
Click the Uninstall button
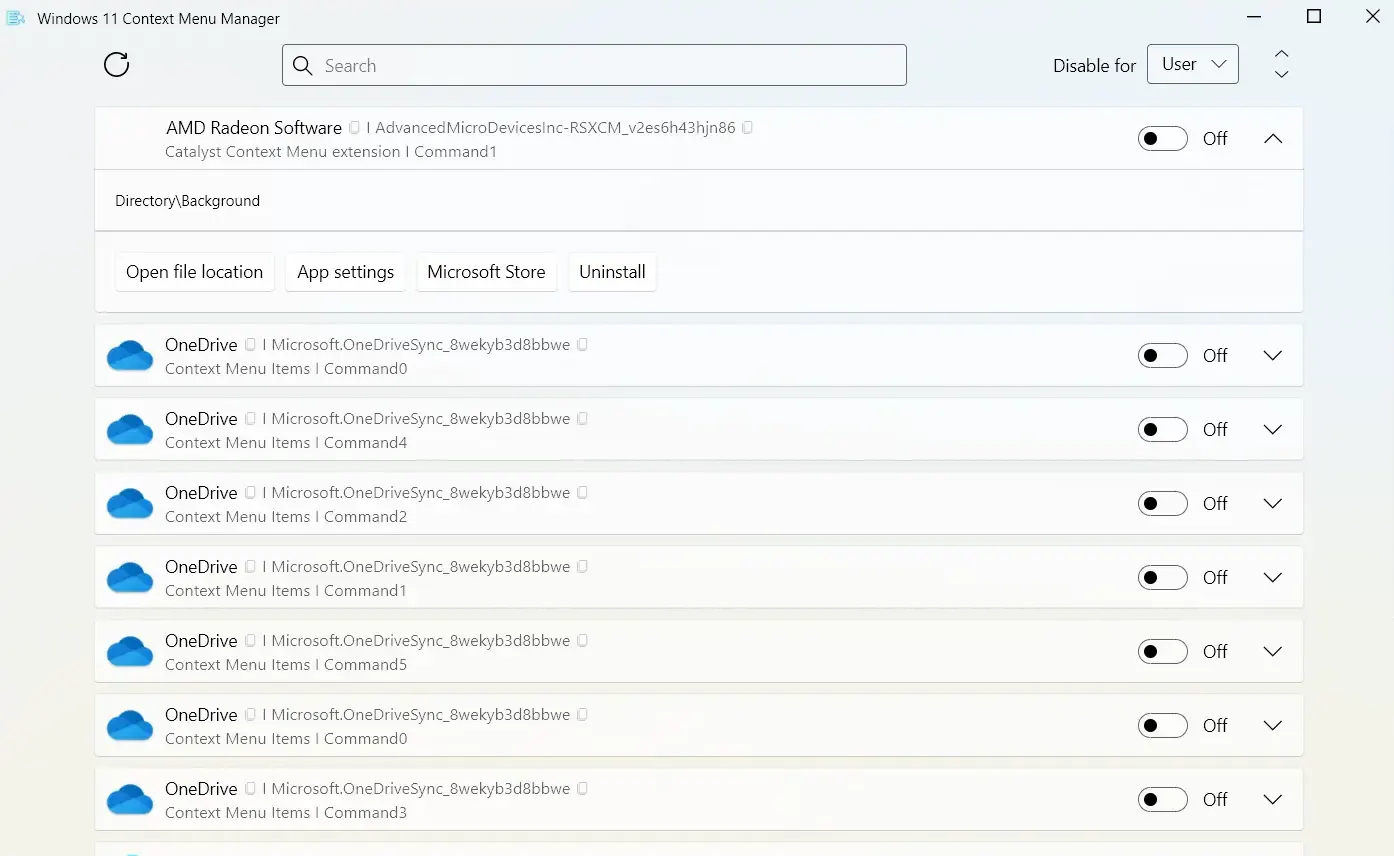tap(612, 272)
